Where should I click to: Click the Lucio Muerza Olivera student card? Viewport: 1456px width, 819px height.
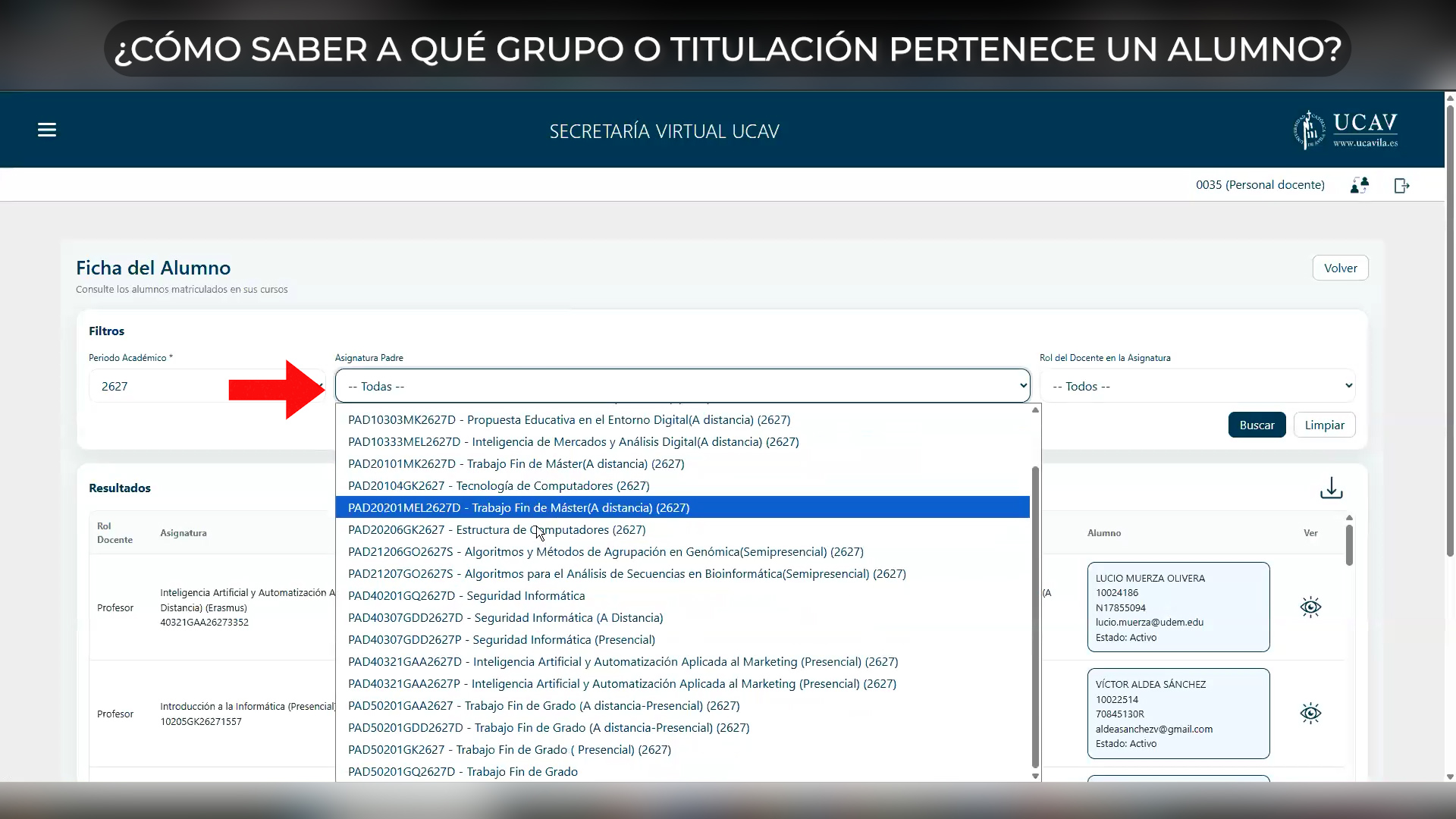pos(1178,607)
